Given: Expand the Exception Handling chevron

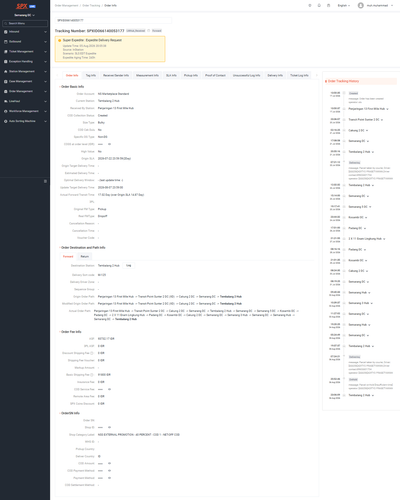Looking at the screenshot, I should [x=45, y=62].
